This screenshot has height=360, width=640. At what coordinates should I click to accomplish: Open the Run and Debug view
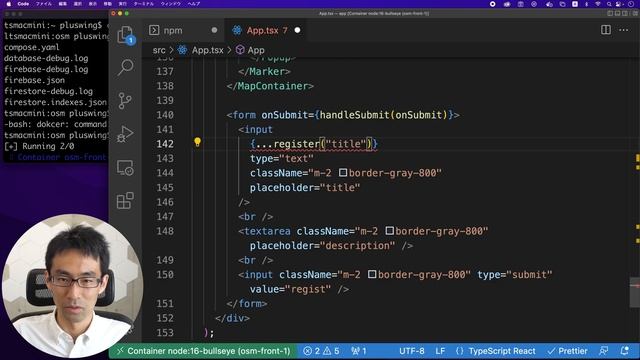click(x=125, y=134)
